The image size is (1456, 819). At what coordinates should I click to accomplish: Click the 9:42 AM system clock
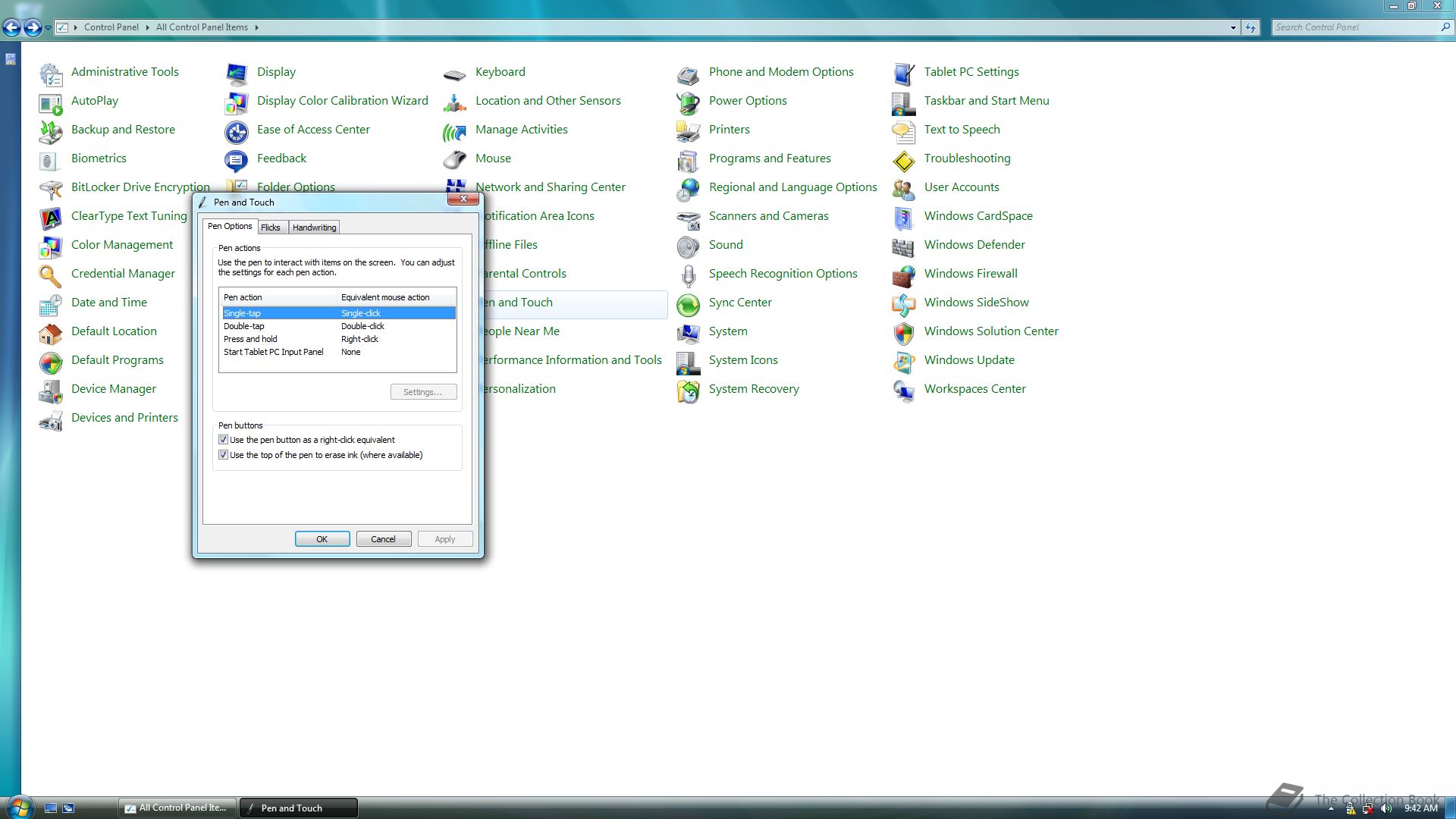click(x=1420, y=808)
